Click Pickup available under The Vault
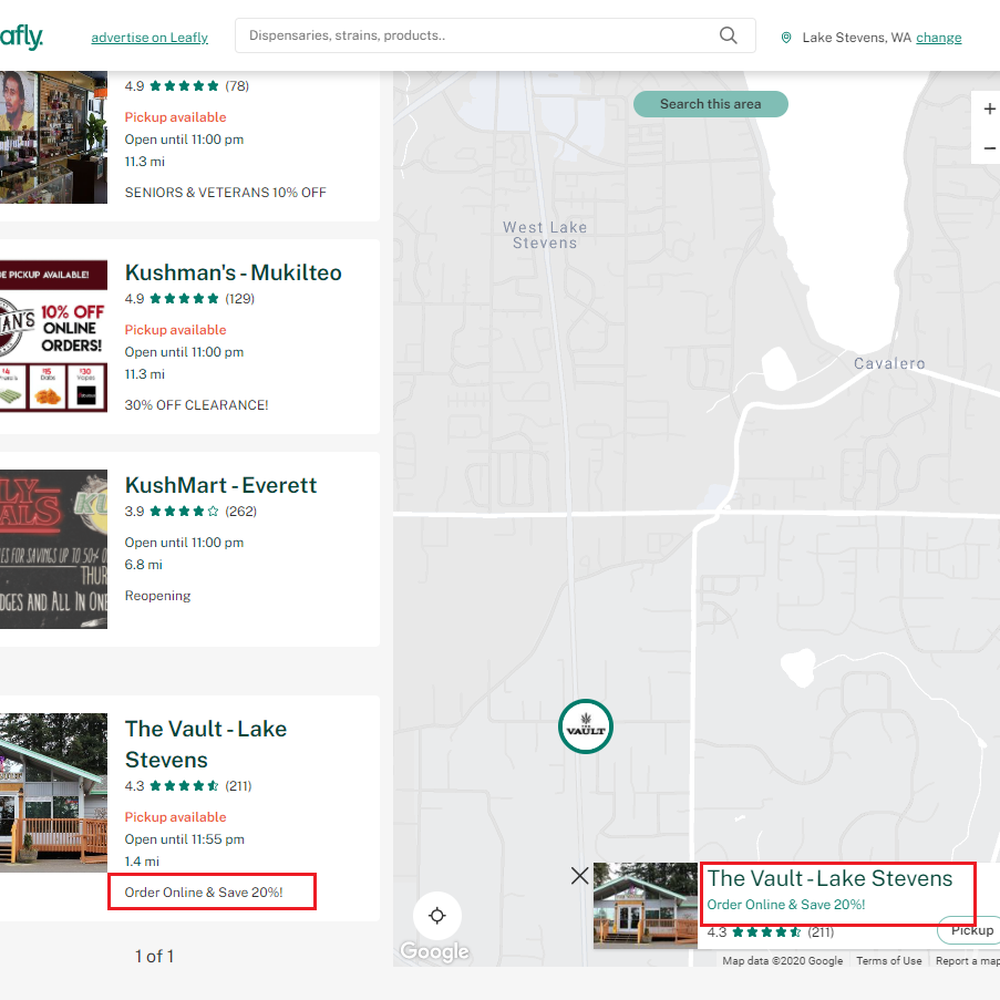The height and width of the screenshot is (1000, 1000). click(x=175, y=817)
